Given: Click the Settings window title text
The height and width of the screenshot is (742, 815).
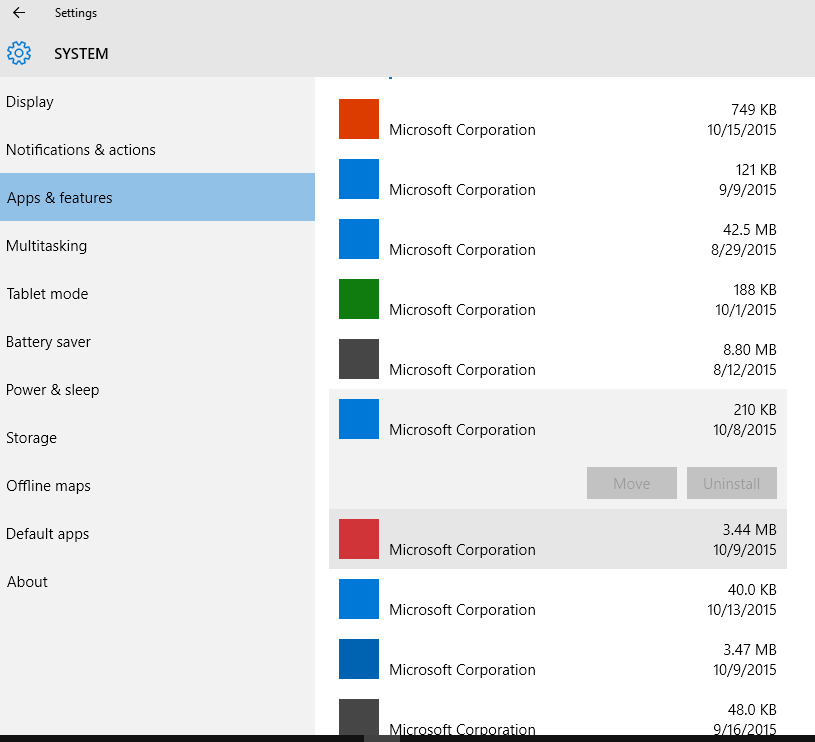Looking at the screenshot, I should [x=76, y=13].
